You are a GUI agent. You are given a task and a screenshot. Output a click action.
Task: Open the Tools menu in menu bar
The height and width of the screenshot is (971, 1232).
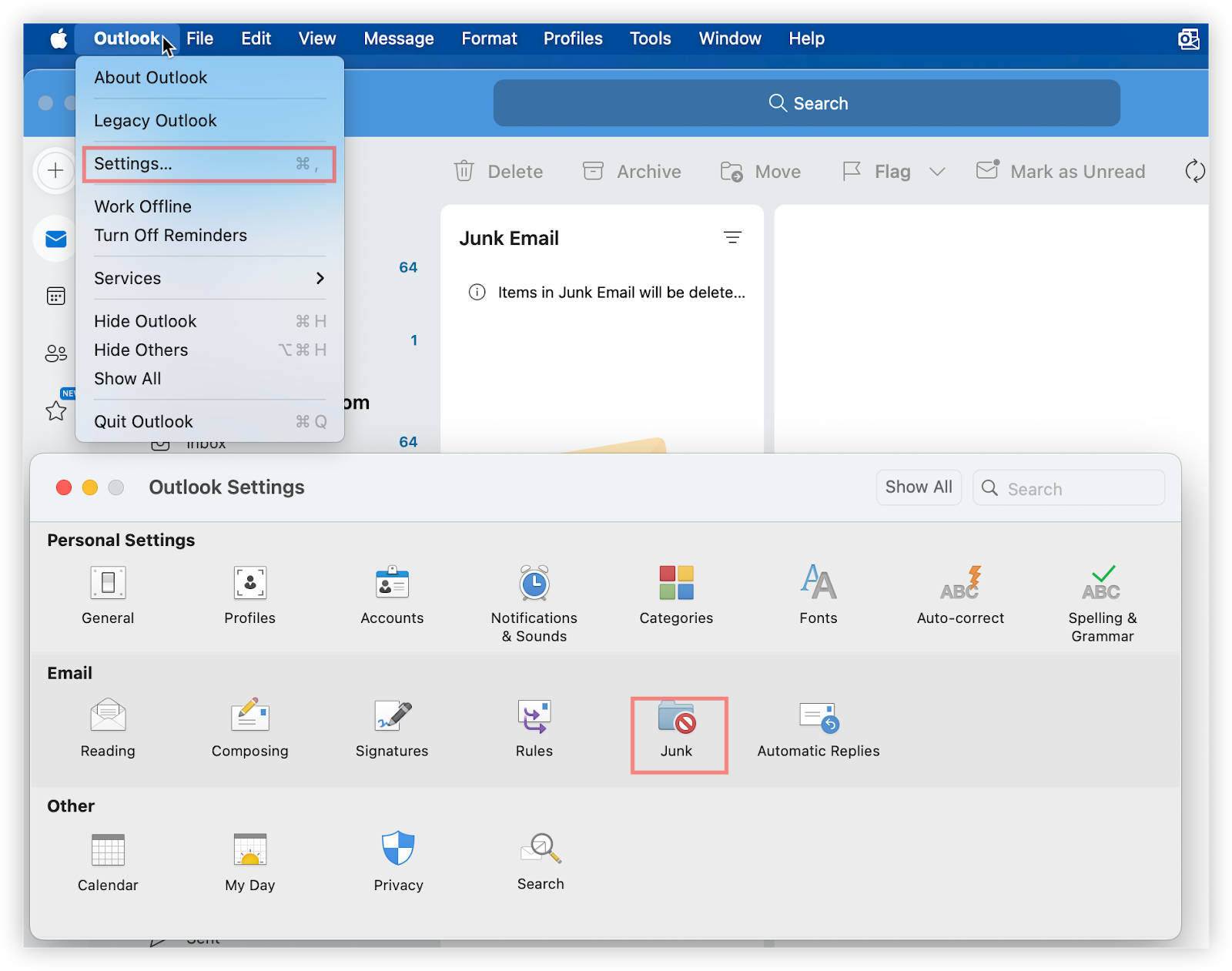click(x=650, y=39)
